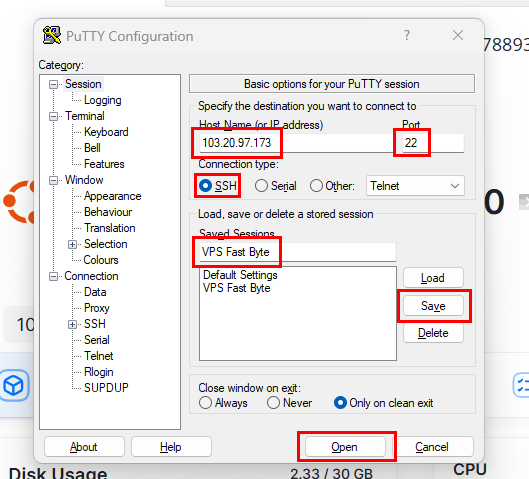Open the Proxy category

pos(96,308)
